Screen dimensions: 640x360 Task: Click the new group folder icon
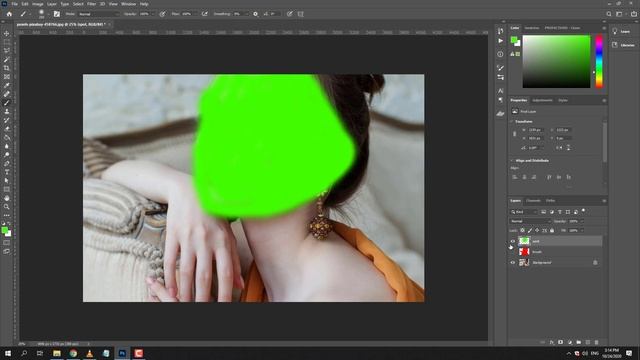pos(579,342)
